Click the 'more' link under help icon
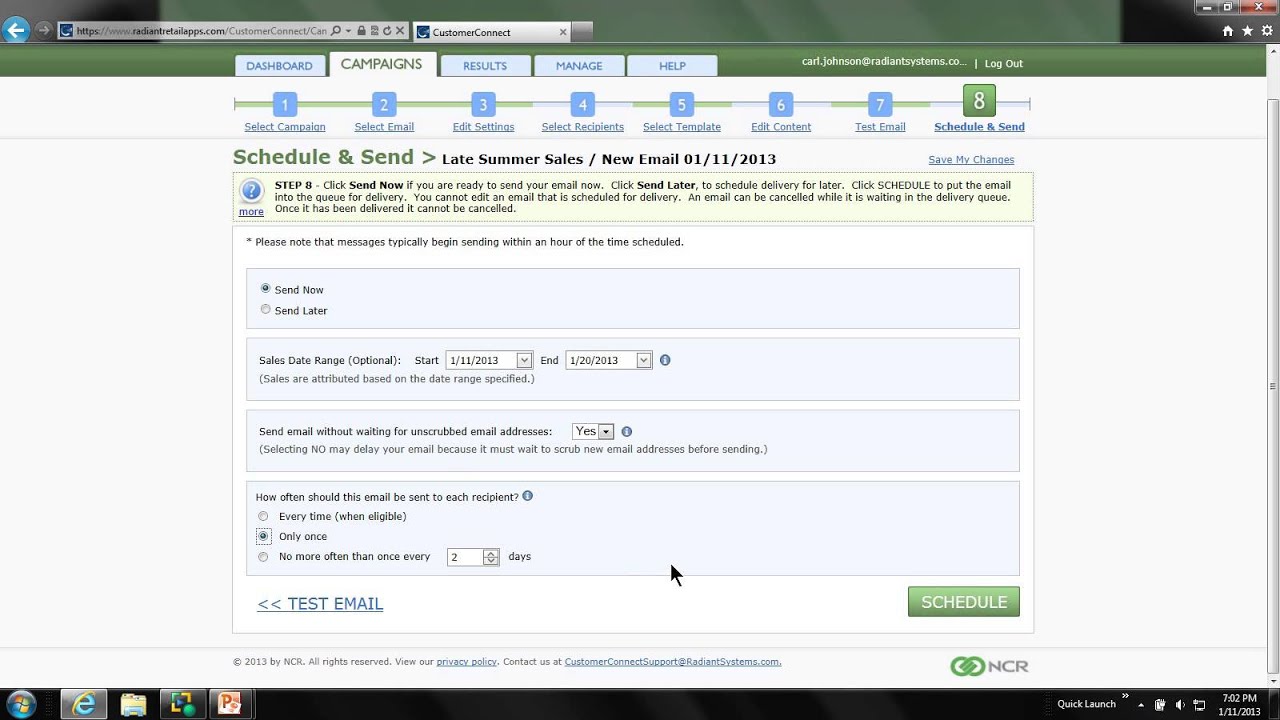Screen dimensions: 1280x720 tap(251, 212)
